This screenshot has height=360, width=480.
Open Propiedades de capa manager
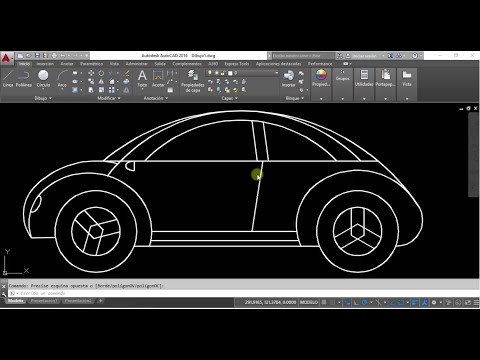click(192, 81)
